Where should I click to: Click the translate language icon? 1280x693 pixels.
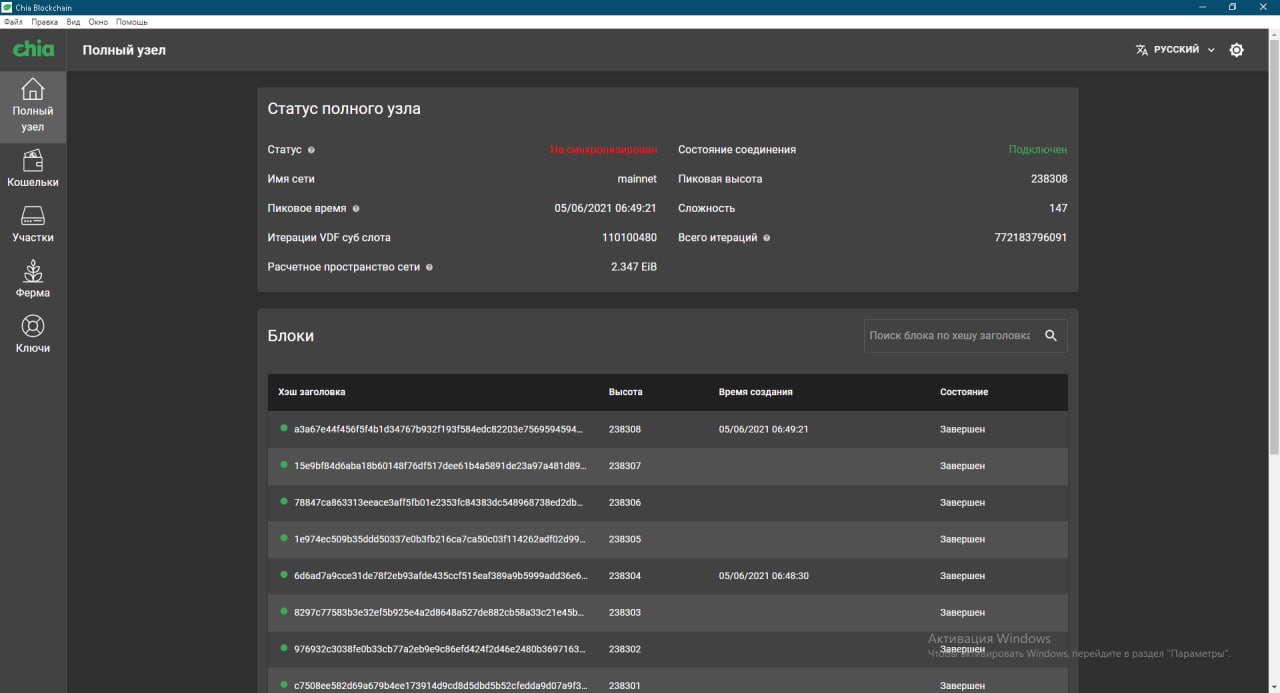click(x=1142, y=50)
